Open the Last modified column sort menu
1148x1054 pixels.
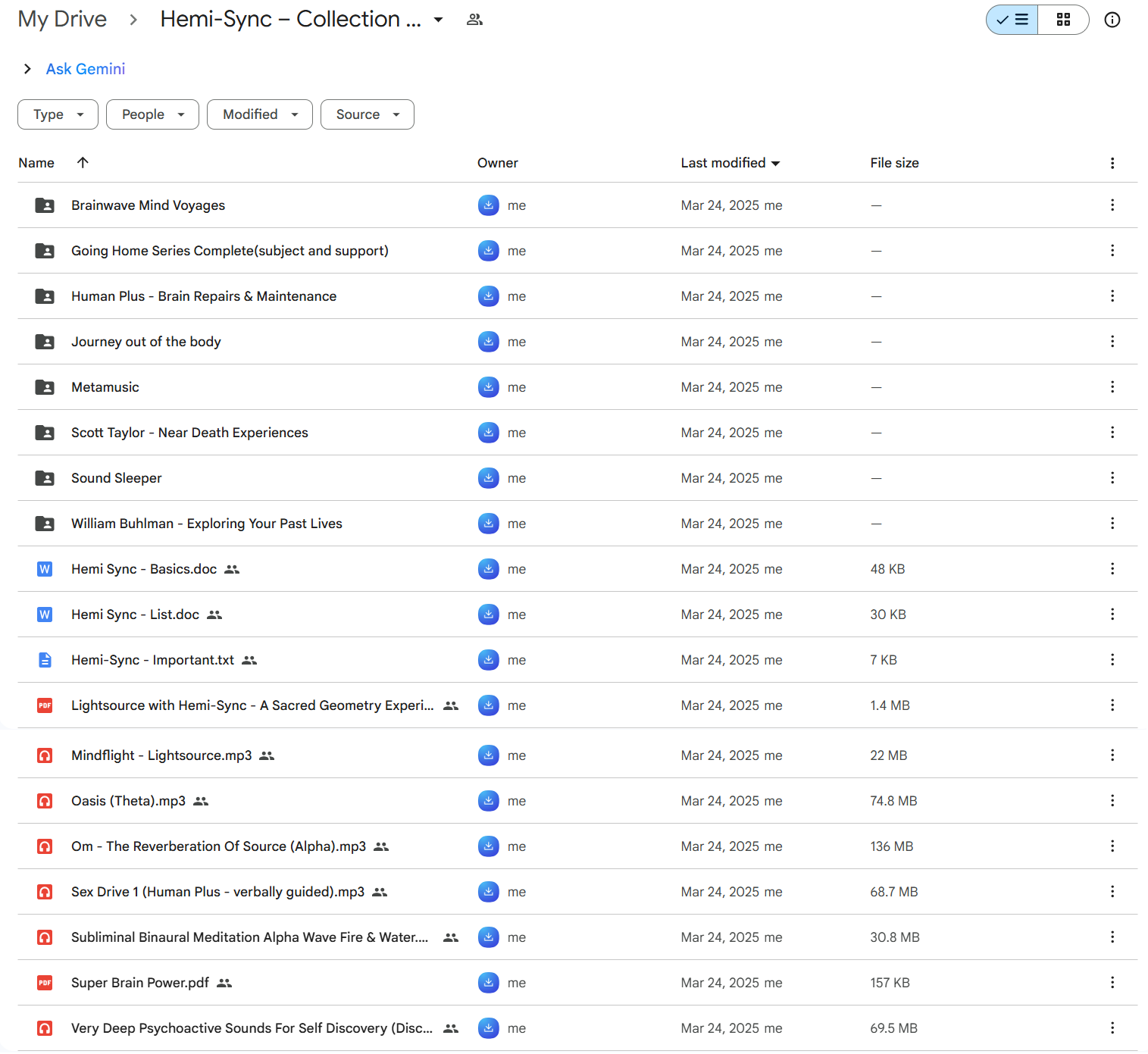[x=730, y=163]
